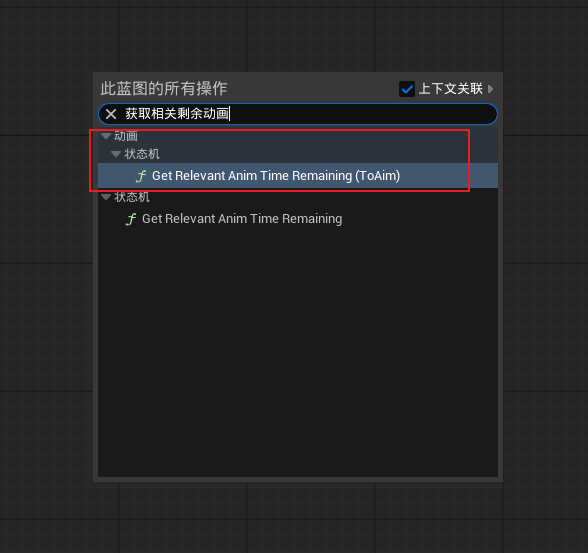This screenshot has height=553, width=588.
Task: Click the search field containing 获取相关剩余动画
Action: pyautogui.click(x=298, y=114)
